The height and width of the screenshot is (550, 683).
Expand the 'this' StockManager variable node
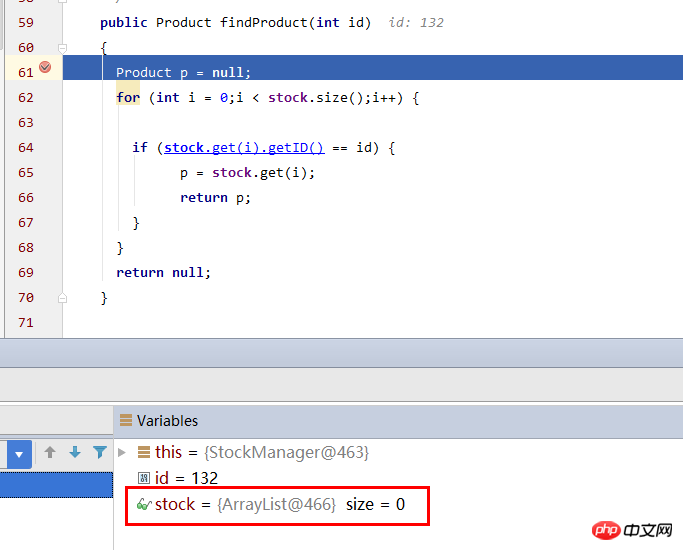pyautogui.click(x=122, y=452)
